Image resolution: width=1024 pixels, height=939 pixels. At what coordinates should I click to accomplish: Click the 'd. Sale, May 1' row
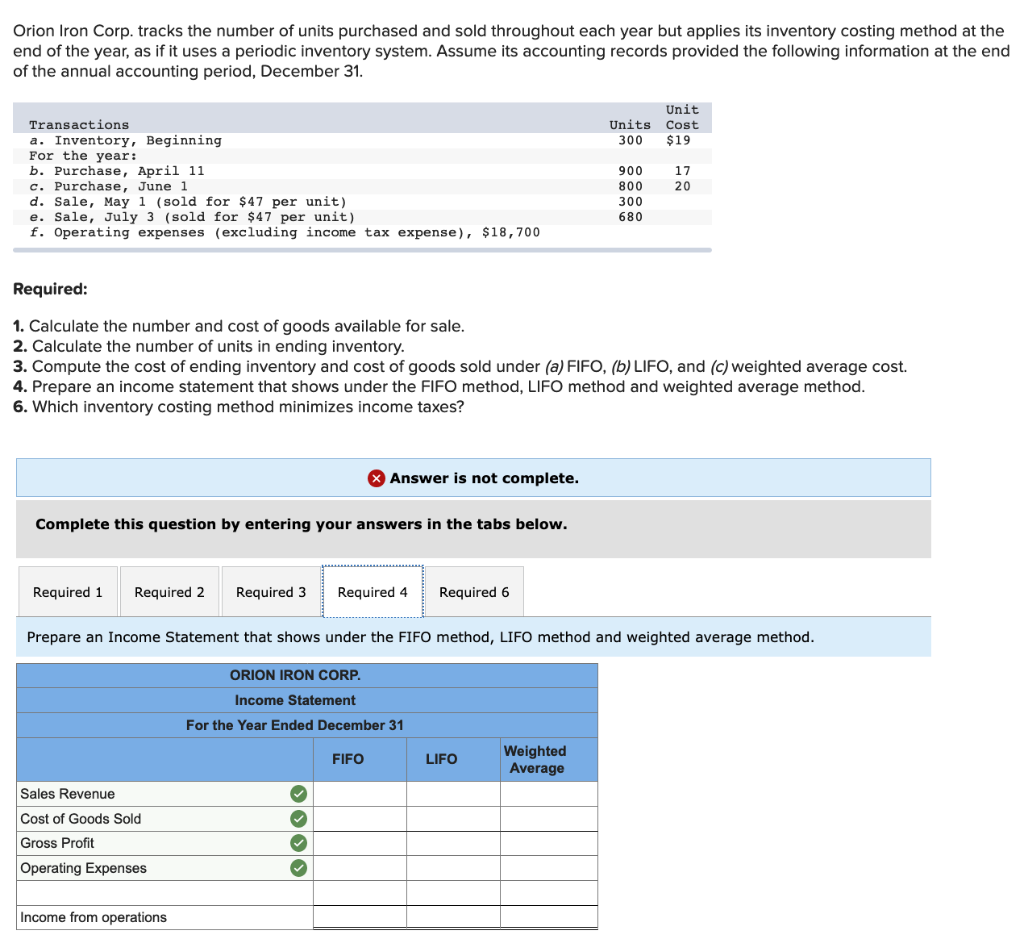coord(362,202)
